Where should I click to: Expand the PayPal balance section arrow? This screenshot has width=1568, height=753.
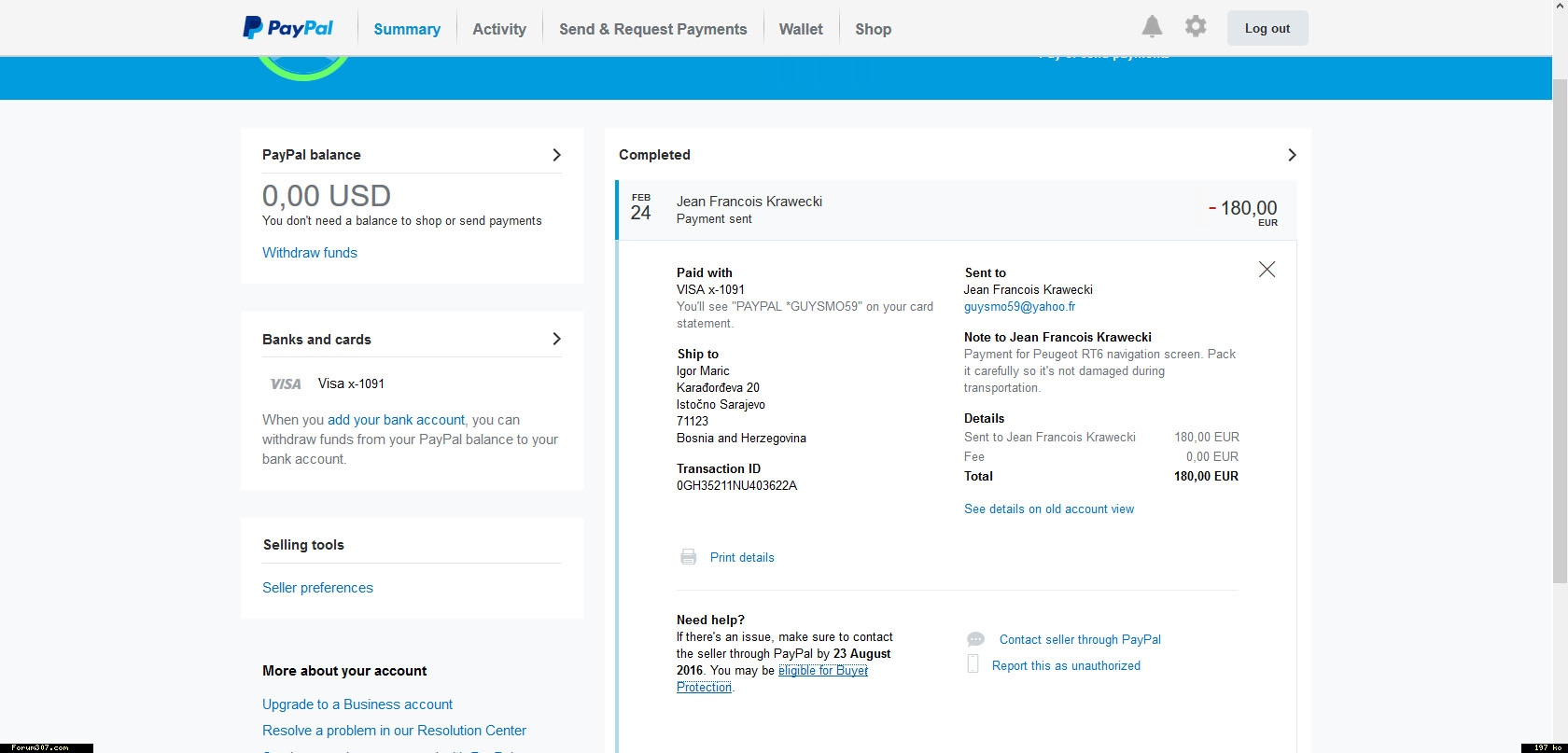click(x=556, y=155)
